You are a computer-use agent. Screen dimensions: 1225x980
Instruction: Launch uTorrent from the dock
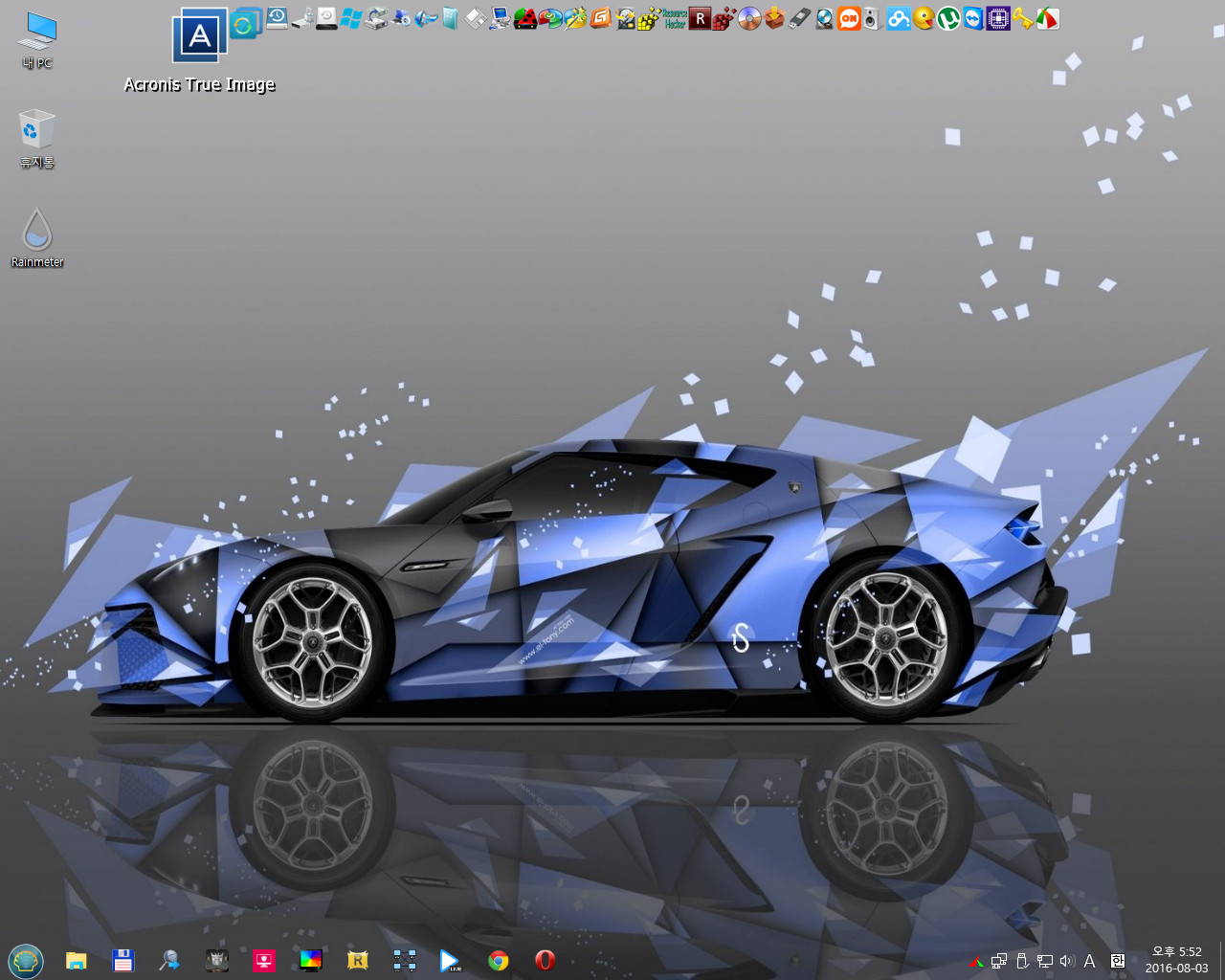948,18
